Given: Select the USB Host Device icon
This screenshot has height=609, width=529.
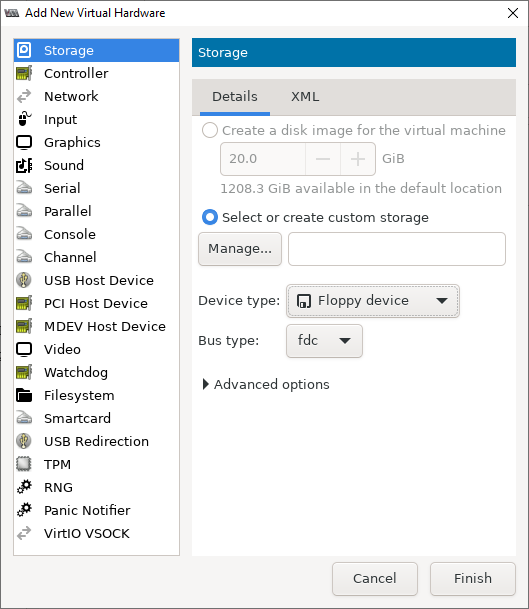Looking at the screenshot, I should coord(24,280).
